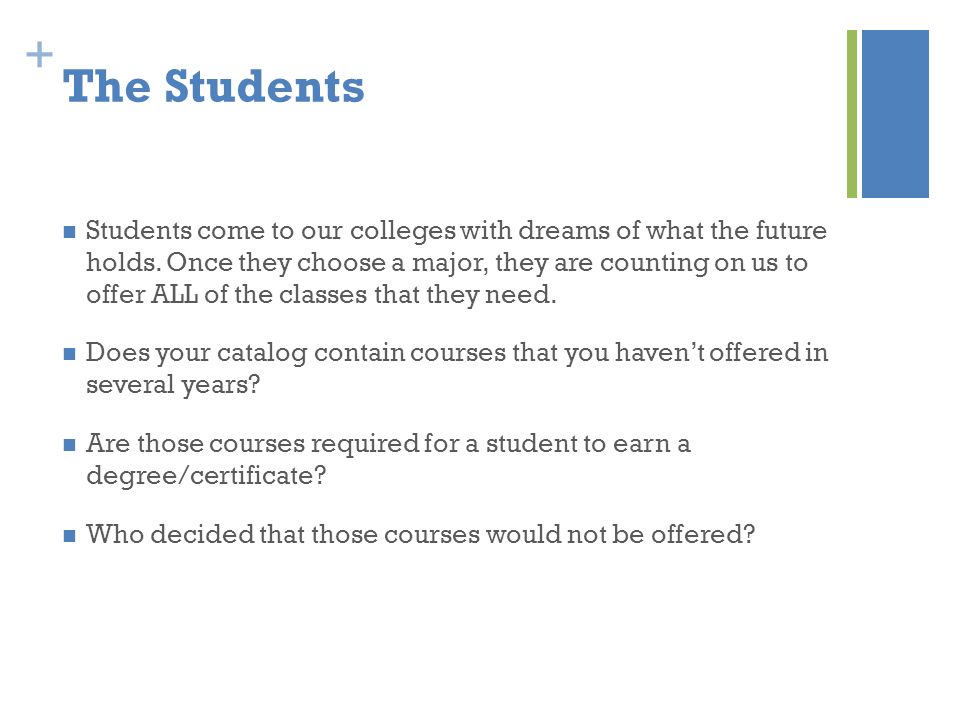Viewport: 960px width, 720px height.
Task: Click the phrase 'several years?'
Action: (x=173, y=385)
